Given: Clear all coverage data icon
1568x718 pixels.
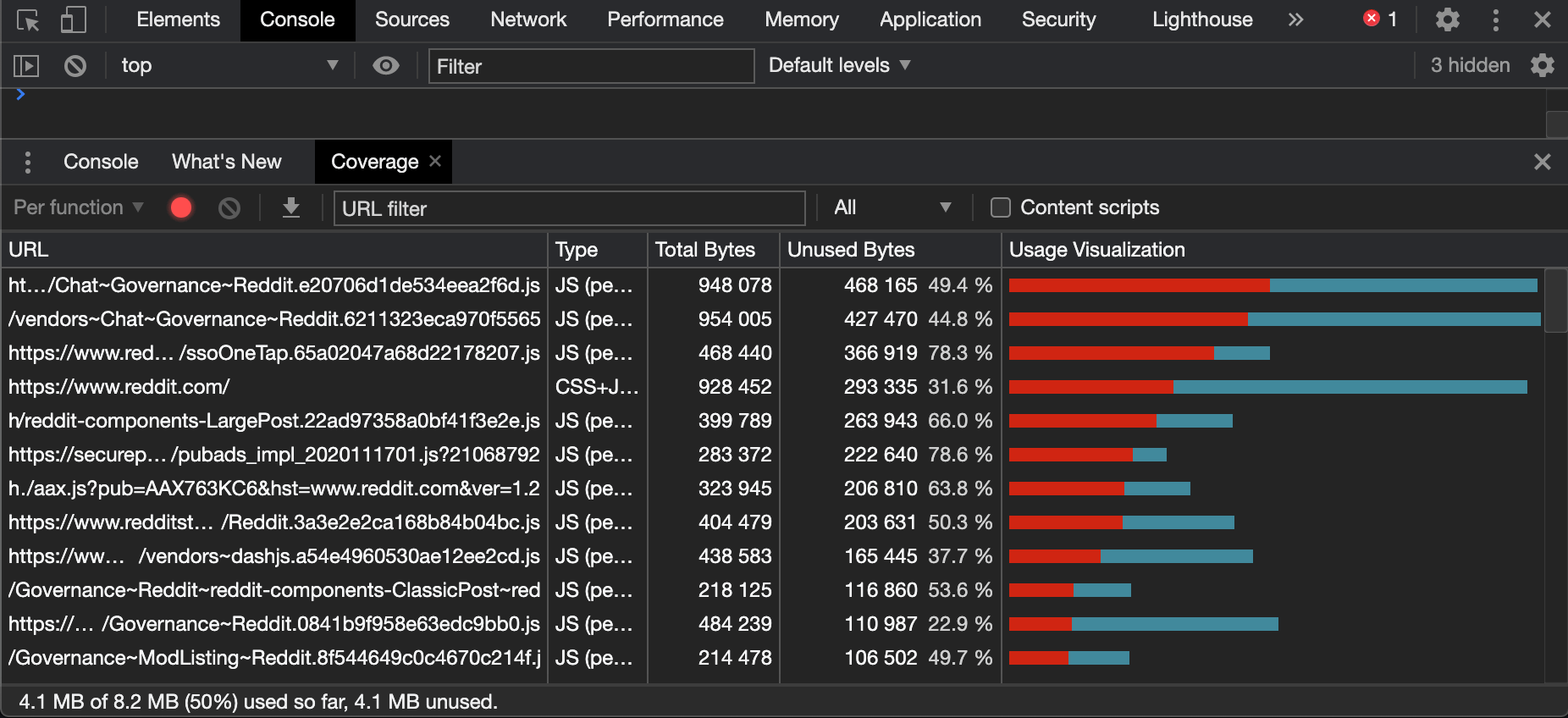Looking at the screenshot, I should (x=229, y=207).
